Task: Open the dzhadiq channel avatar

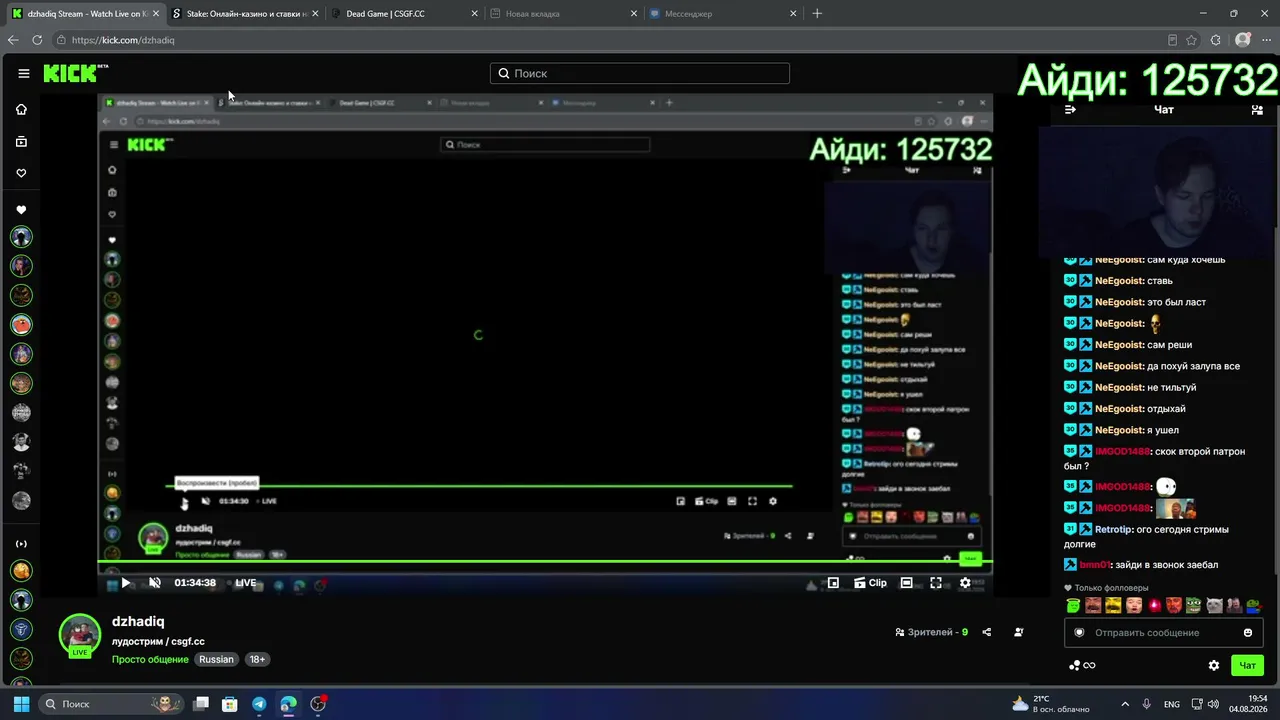Action: click(80, 635)
